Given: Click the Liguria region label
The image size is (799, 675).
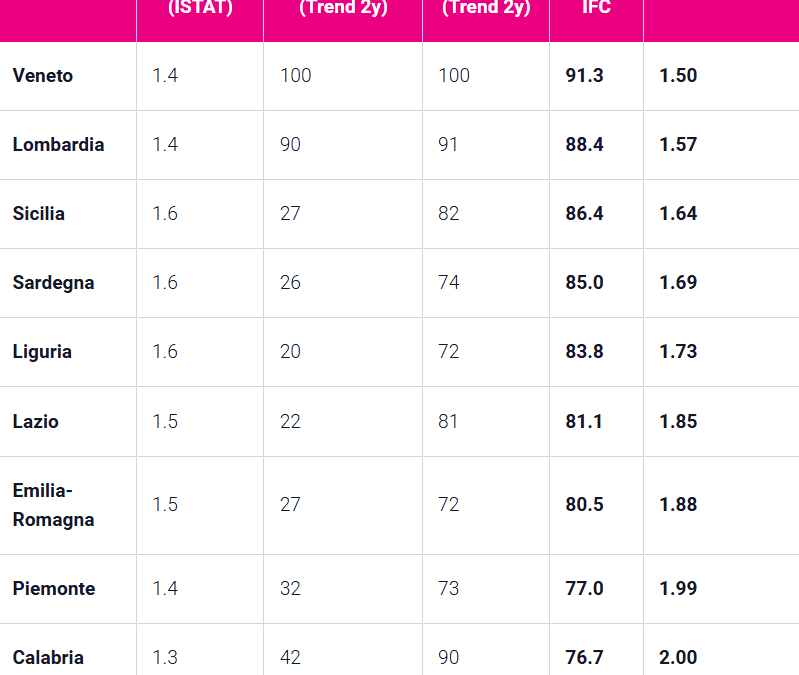Looking at the screenshot, I should point(42,352).
